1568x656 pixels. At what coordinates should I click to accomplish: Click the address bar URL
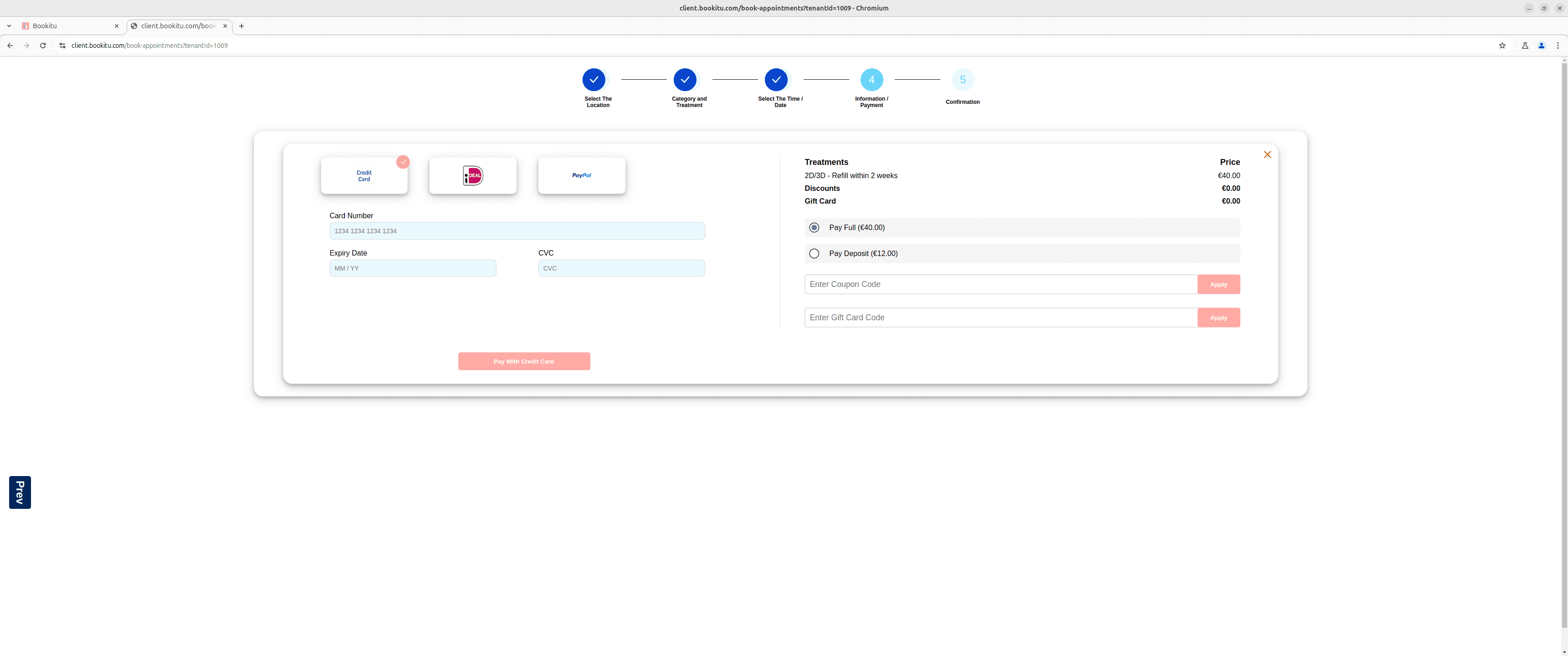[x=150, y=46]
